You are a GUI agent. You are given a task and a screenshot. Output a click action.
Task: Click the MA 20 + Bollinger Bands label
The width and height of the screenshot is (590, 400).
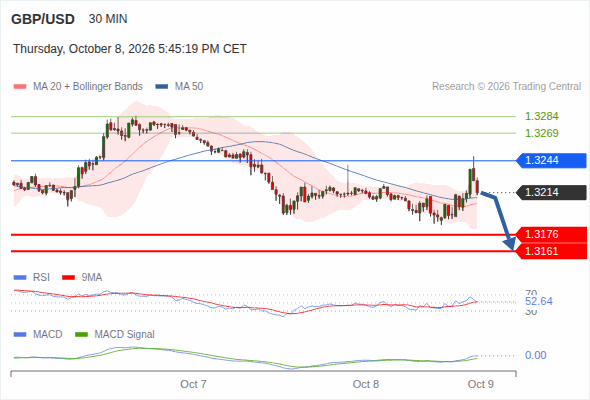(x=88, y=87)
